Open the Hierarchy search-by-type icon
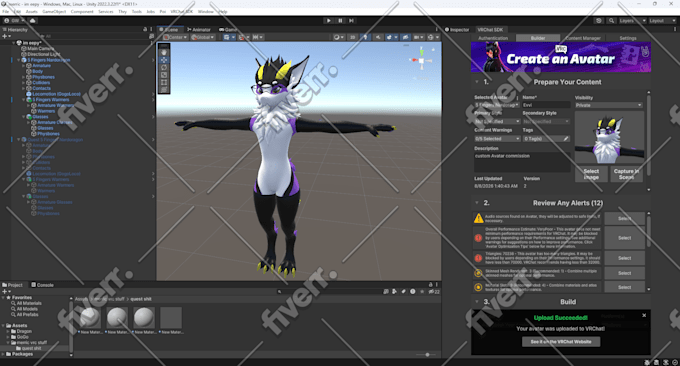 (151, 36)
